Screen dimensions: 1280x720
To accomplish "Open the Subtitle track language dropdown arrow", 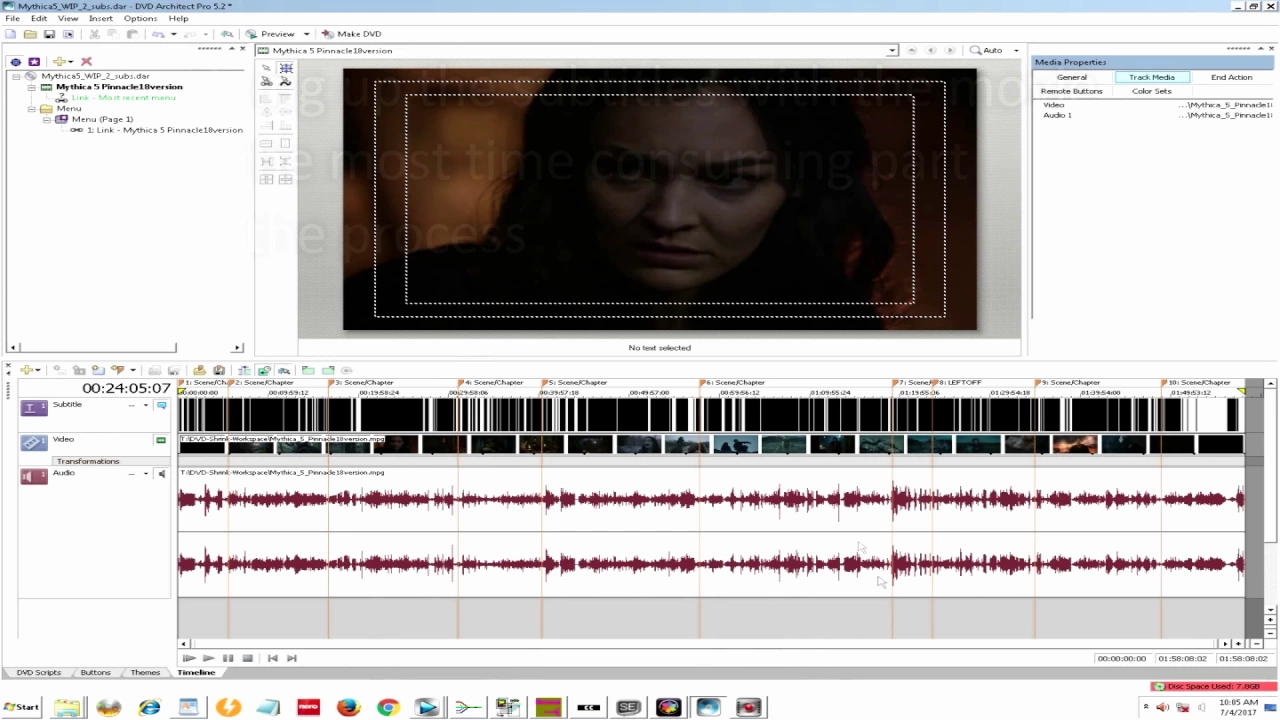I will coord(146,406).
